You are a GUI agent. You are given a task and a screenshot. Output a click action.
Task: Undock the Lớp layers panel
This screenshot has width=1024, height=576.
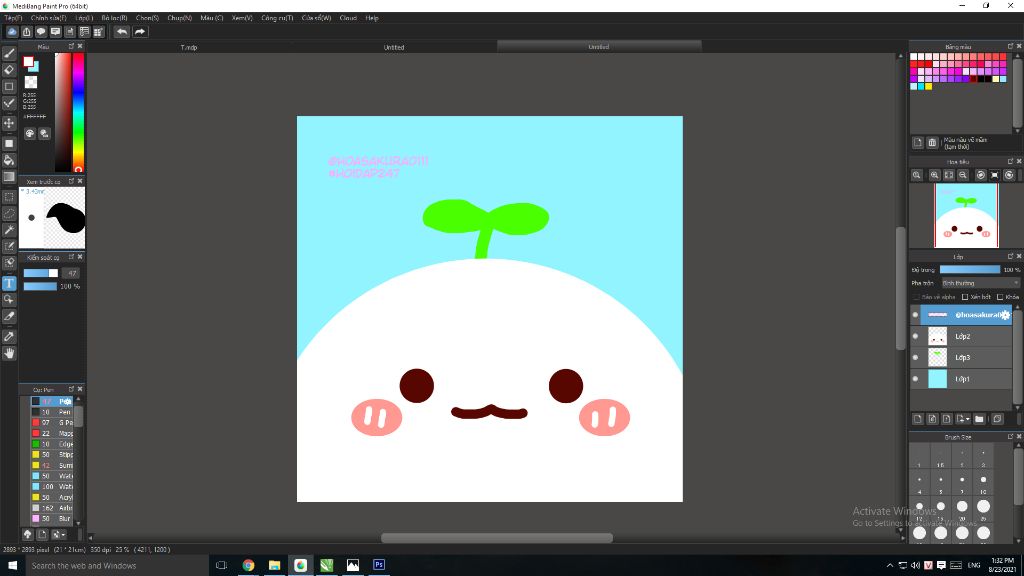1010,256
